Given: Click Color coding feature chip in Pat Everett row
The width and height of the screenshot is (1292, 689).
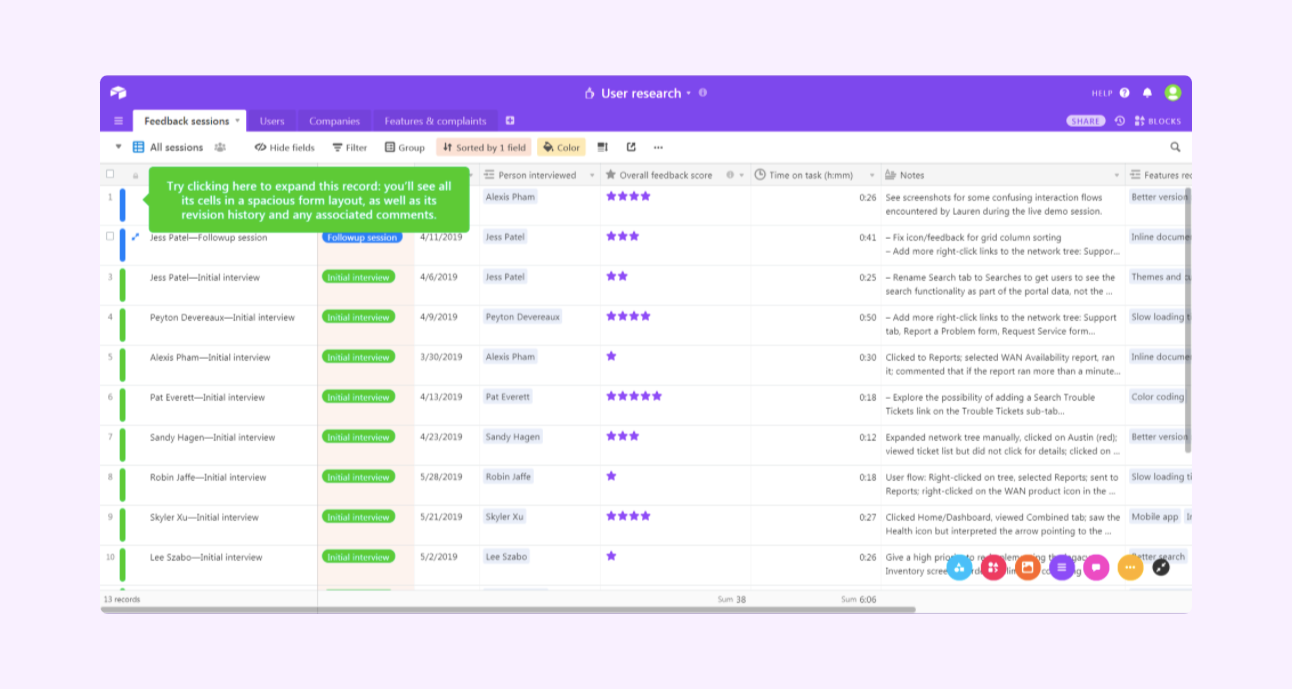Looking at the screenshot, I should coord(1157,397).
